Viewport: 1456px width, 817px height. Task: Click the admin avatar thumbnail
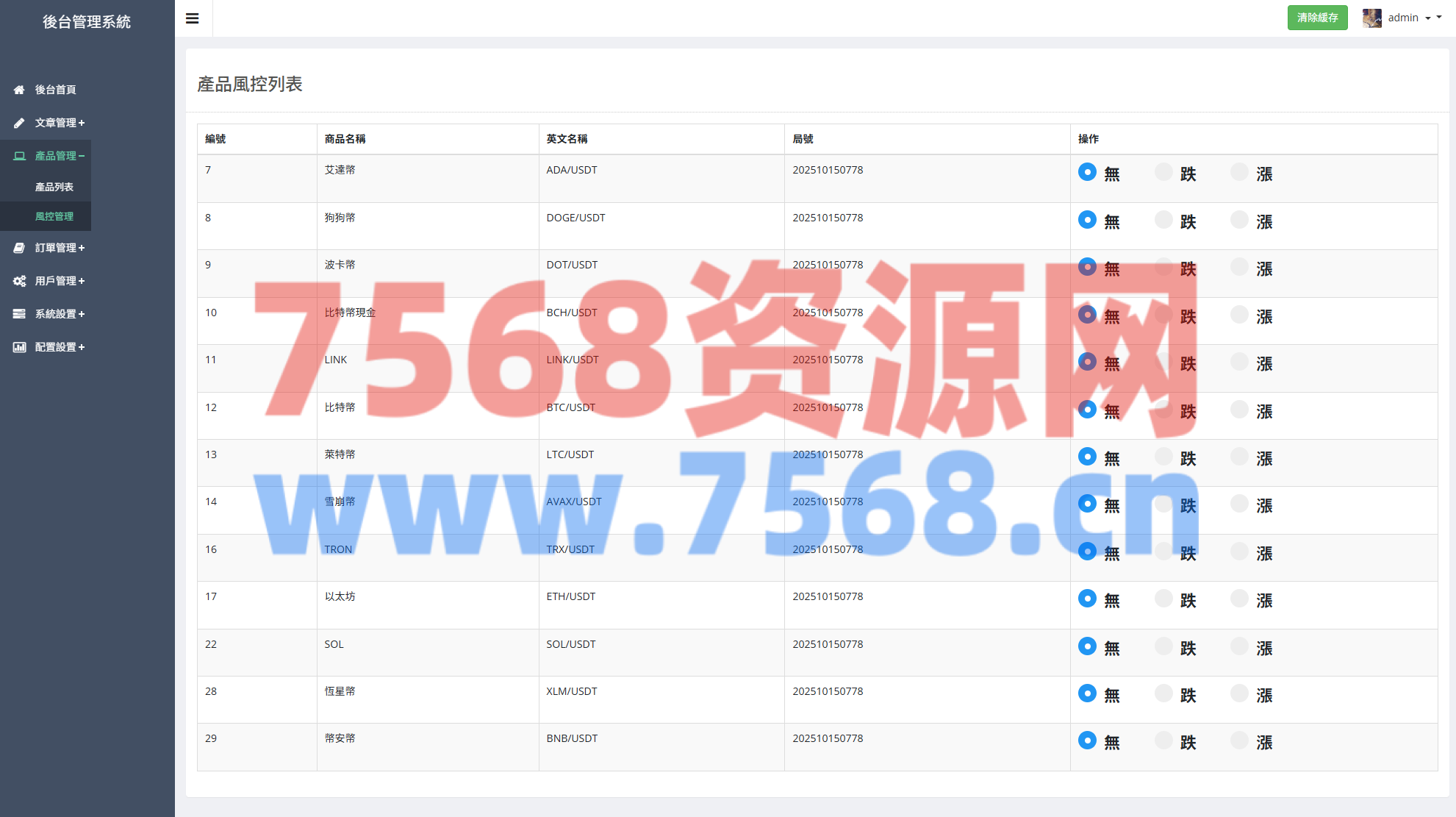tap(1371, 18)
